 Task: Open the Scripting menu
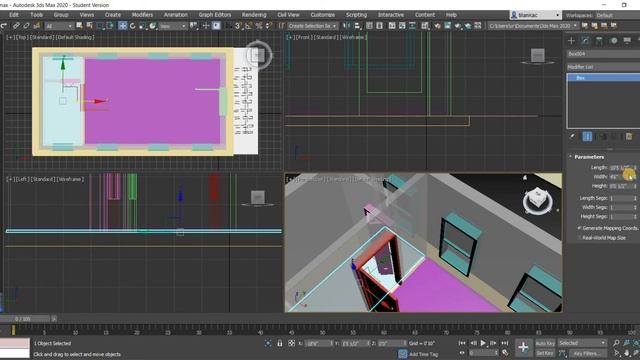pos(356,15)
